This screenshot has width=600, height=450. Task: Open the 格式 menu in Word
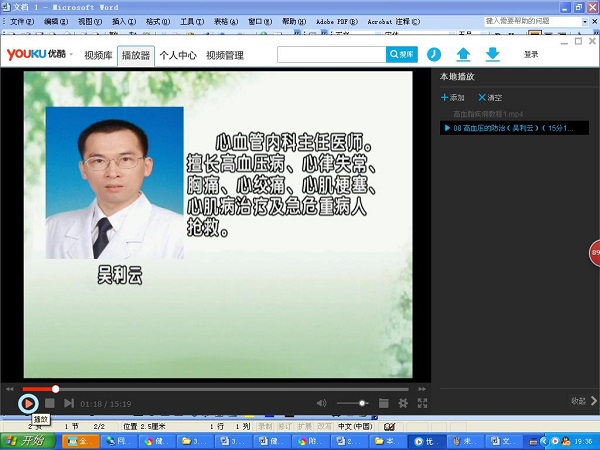[158, 21]
